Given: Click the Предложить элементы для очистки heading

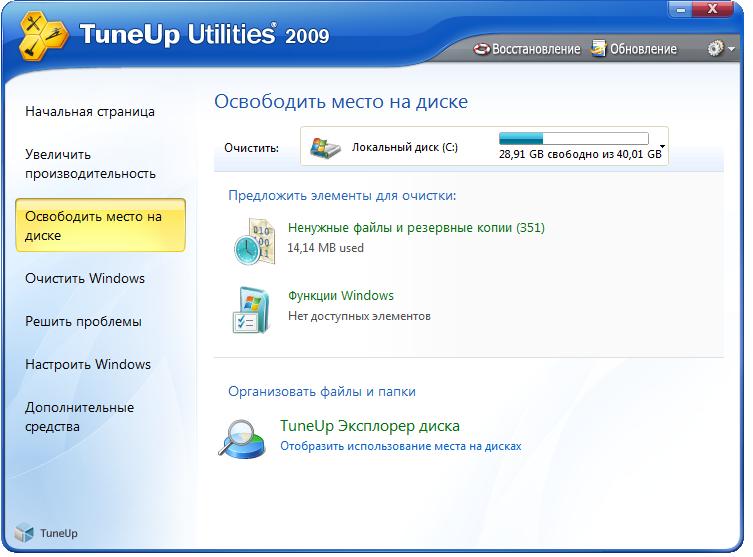Looking at the screenshot, I should point(342,195).
